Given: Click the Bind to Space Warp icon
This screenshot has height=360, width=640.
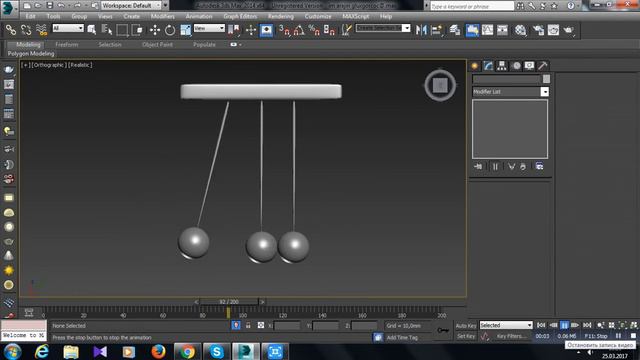Looking at the screenshot, I should pyautogui.click(x=42, y=30).
